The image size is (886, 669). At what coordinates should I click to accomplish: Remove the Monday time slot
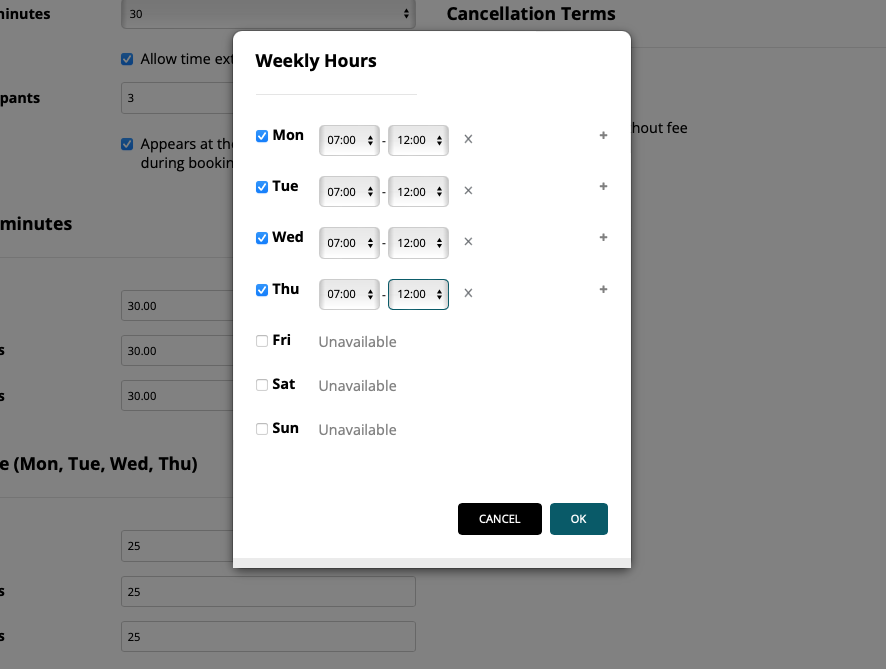click(468, 139)
